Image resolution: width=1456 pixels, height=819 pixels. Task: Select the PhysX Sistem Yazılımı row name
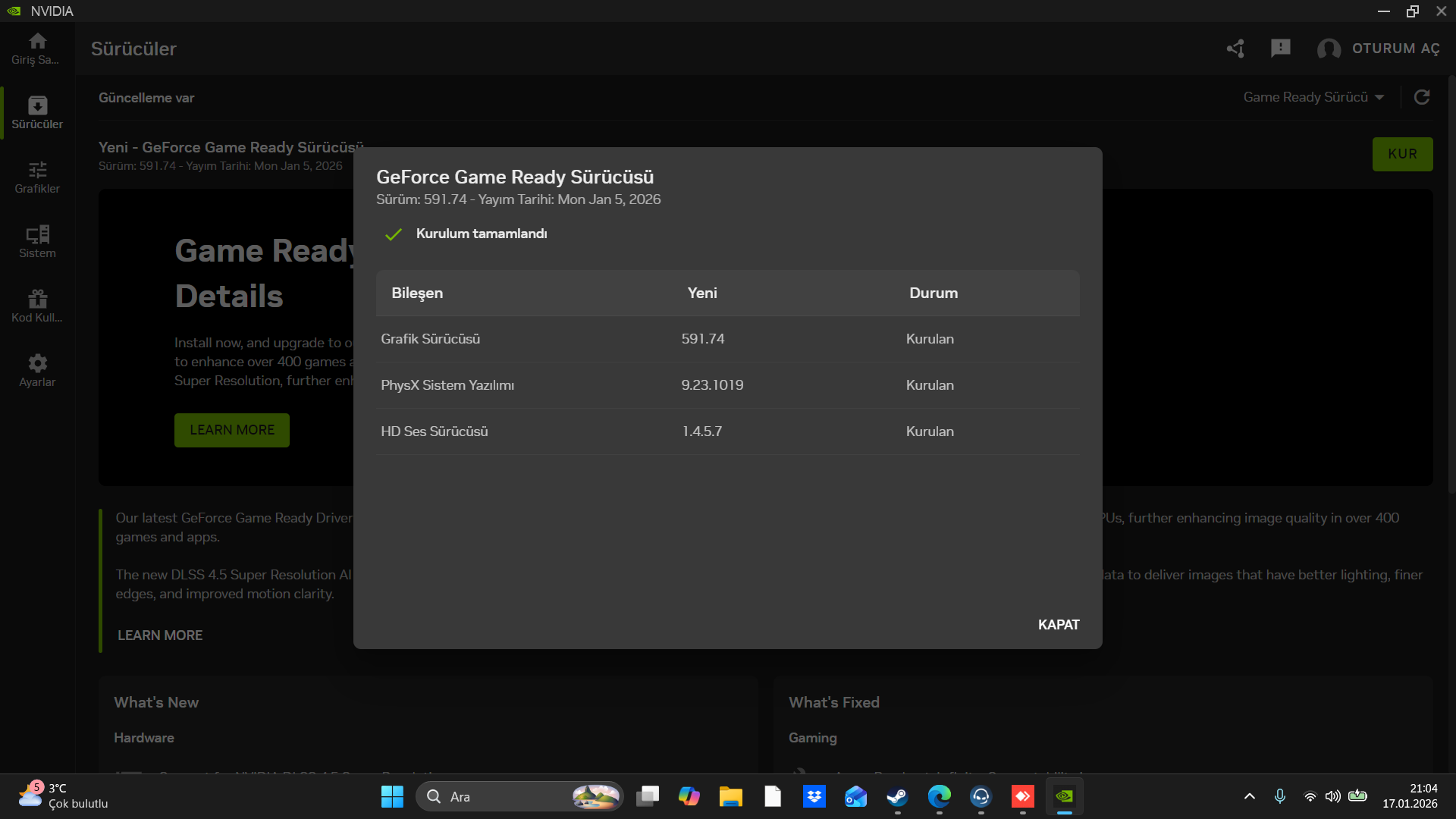[x=447, y=385]
